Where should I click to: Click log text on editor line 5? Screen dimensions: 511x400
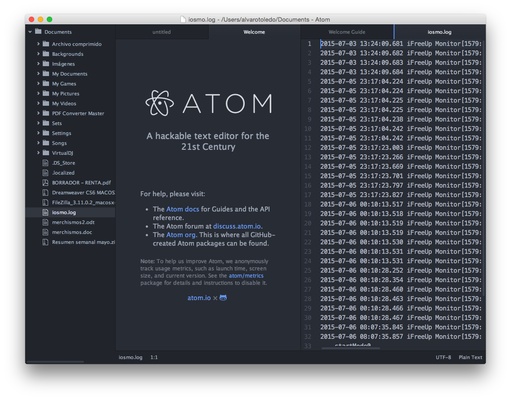tap(401, 81)
